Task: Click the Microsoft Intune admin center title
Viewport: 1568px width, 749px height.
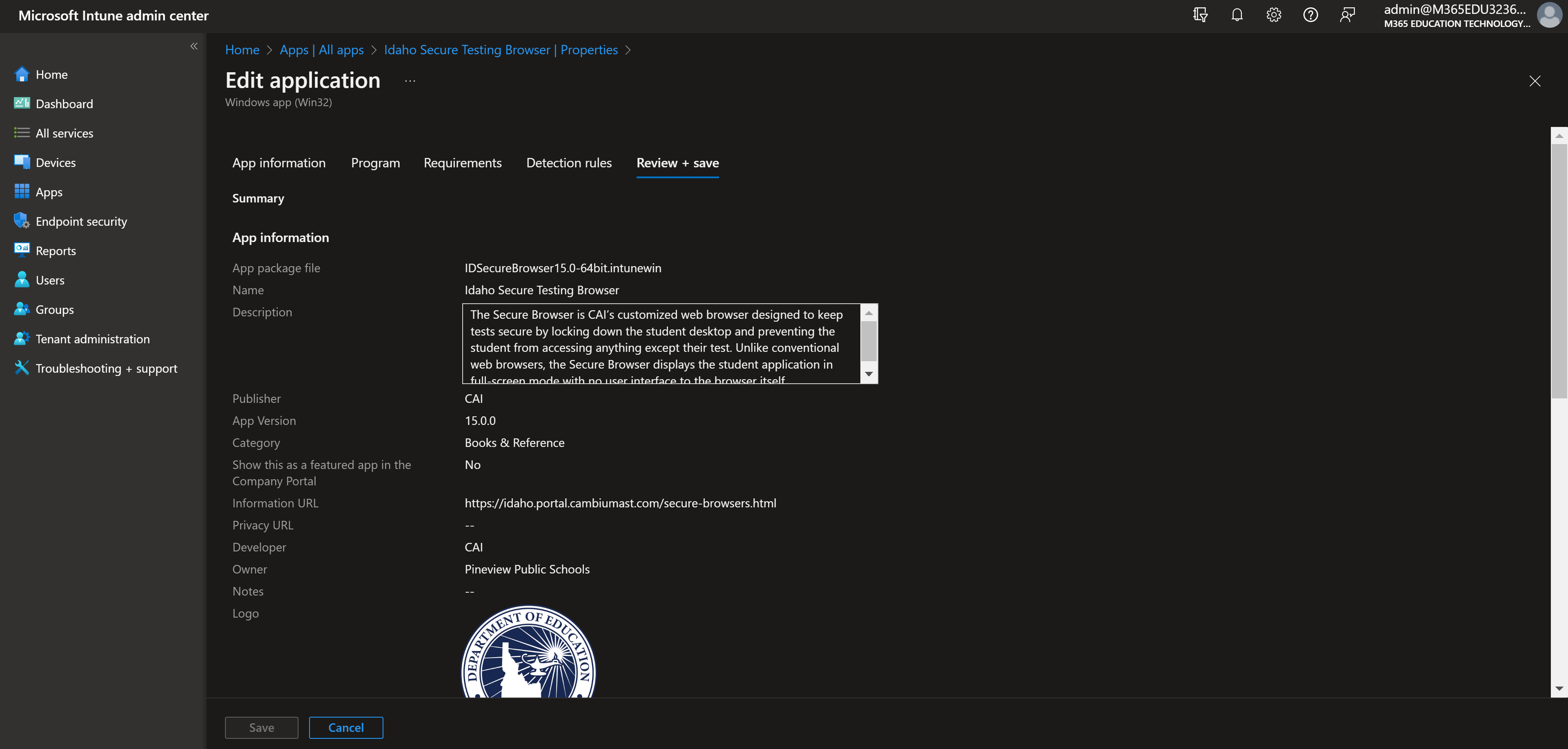Action: (x=113, y=16)
